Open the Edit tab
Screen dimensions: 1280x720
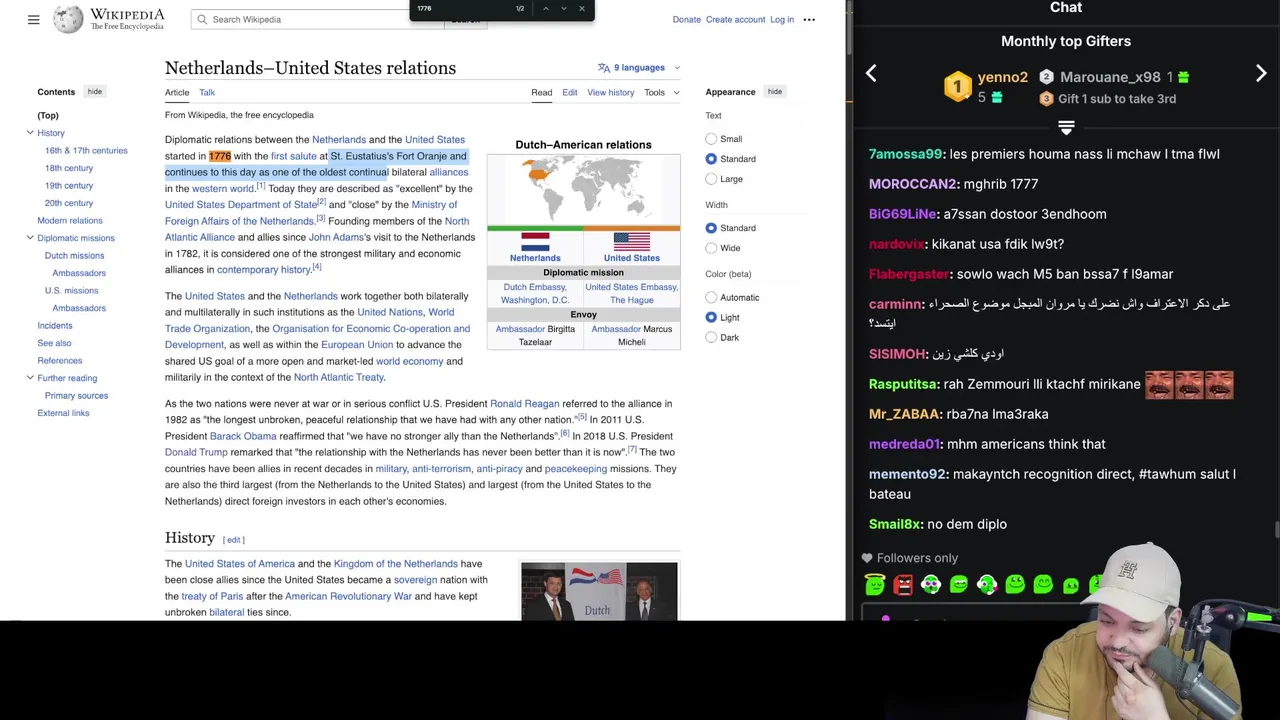point(569,92)
